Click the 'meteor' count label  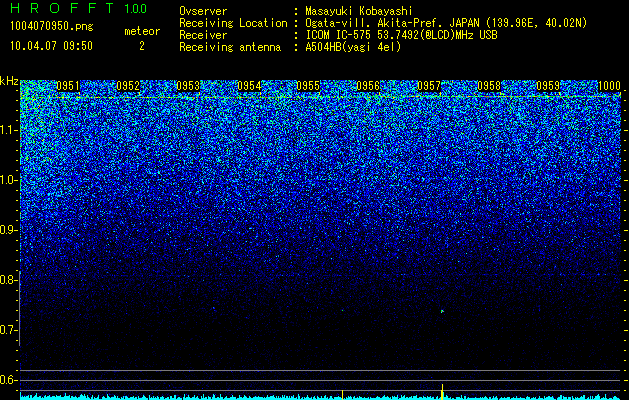[x=142, y=31]
